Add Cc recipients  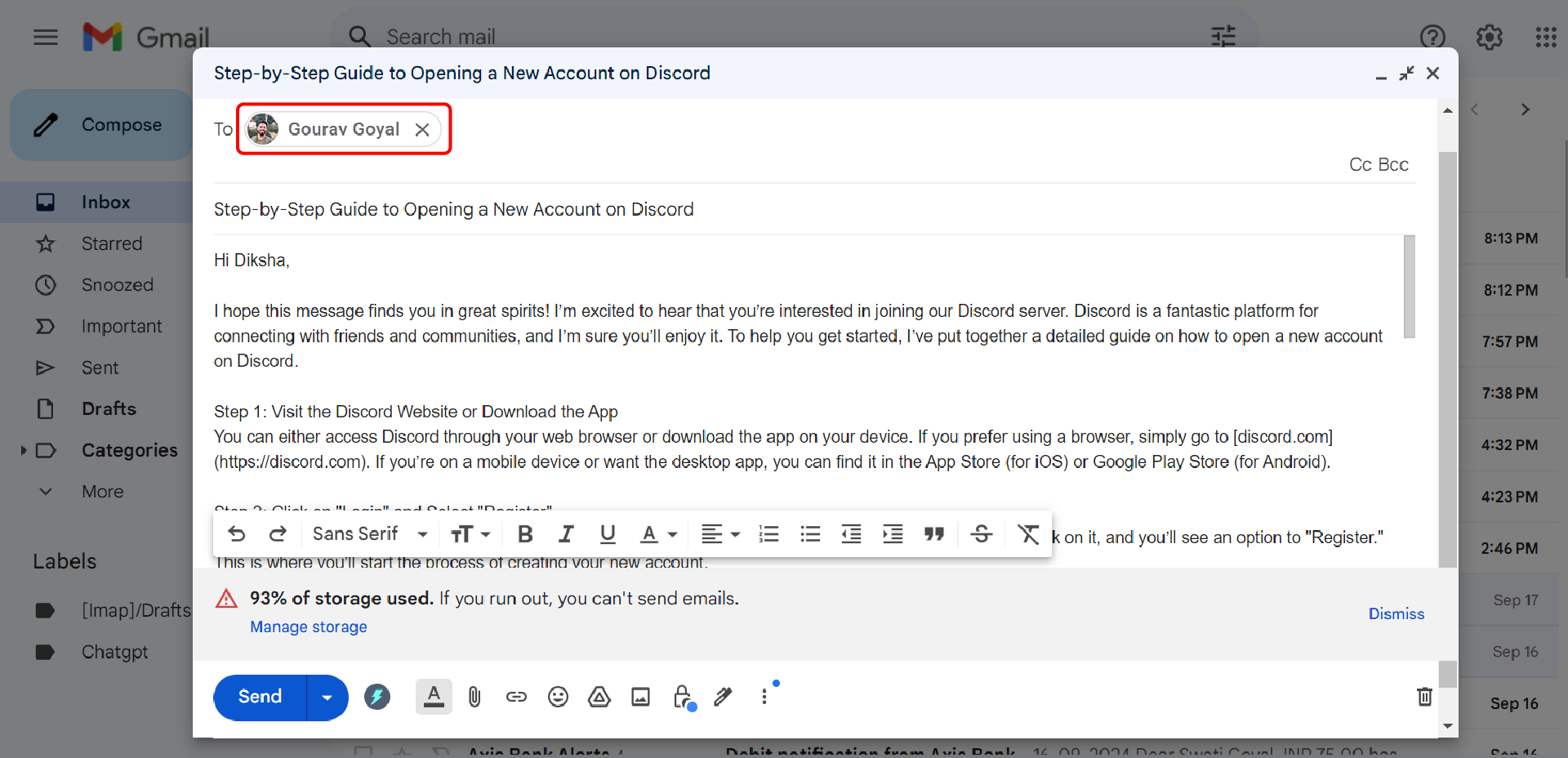click(1360, 165)
